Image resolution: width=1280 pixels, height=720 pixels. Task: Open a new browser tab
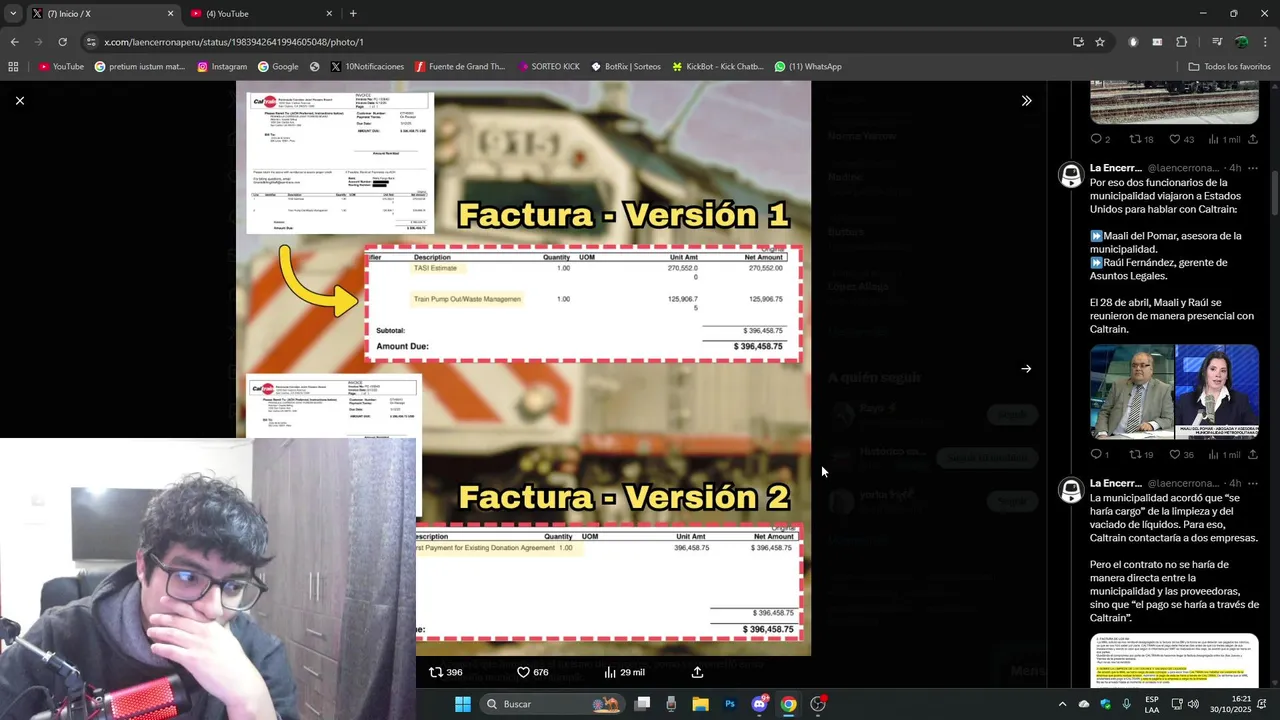353,13
